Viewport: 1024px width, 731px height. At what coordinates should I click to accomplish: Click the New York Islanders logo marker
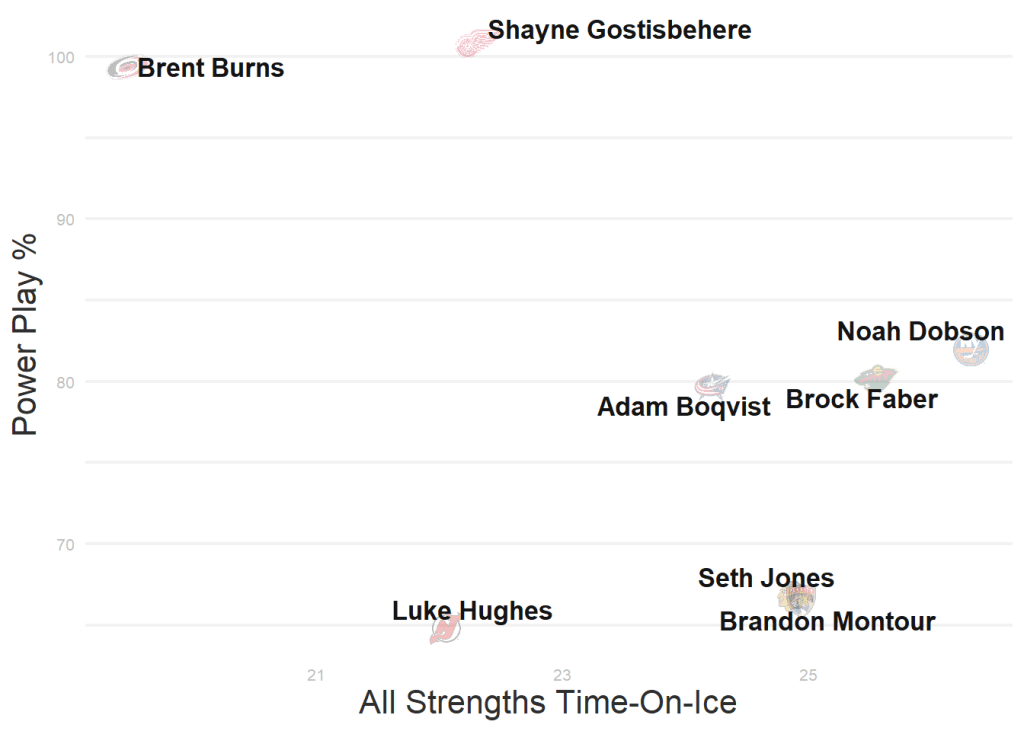click(970, 350)
